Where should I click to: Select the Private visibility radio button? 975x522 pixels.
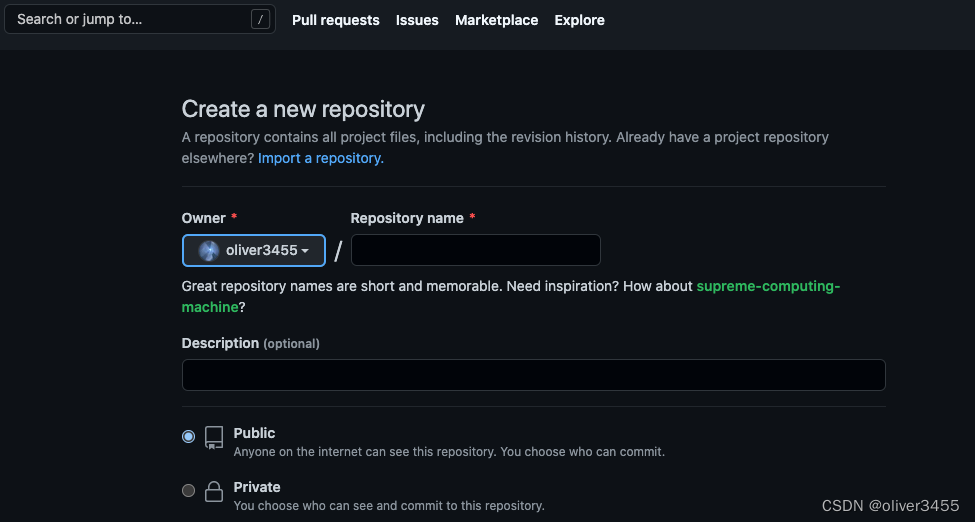click(189, 490)
